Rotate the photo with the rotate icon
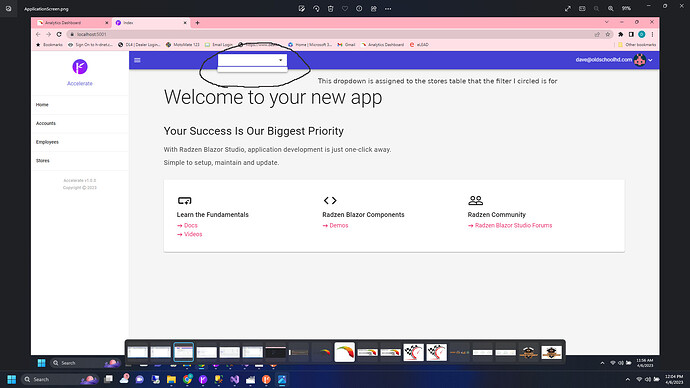Viewport: 690px width, 388px height. (x=316, y=8)
